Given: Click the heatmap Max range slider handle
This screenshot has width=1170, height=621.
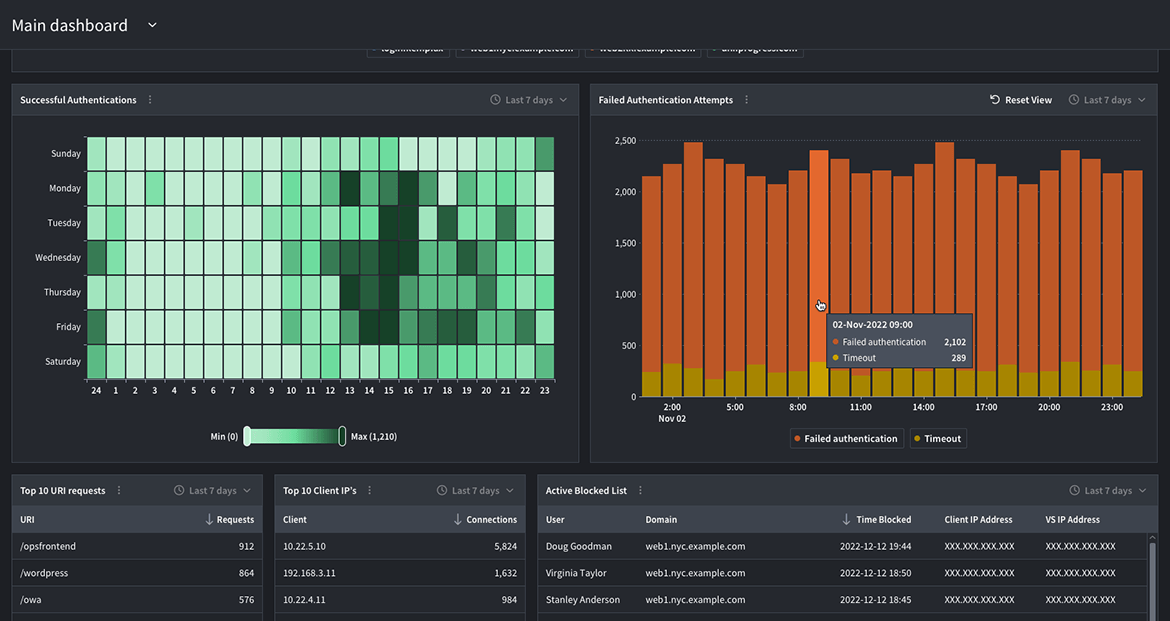Looking at the screenshot, I should click(342, 436).
